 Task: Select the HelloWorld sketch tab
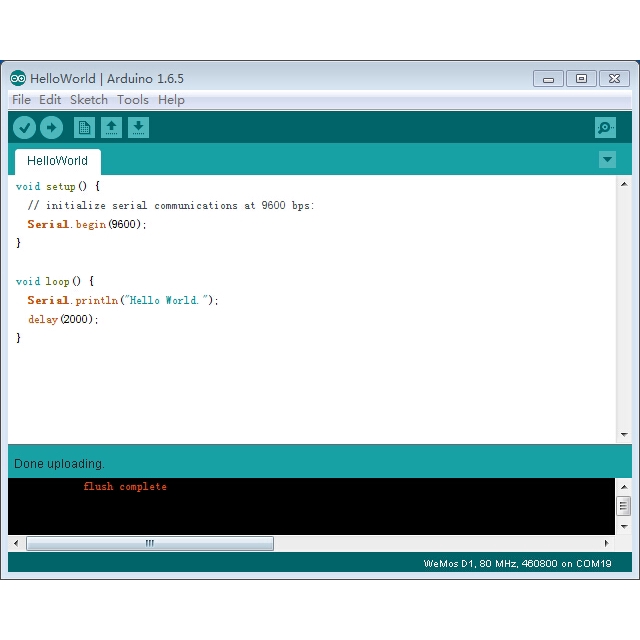[x=57, y=161]
